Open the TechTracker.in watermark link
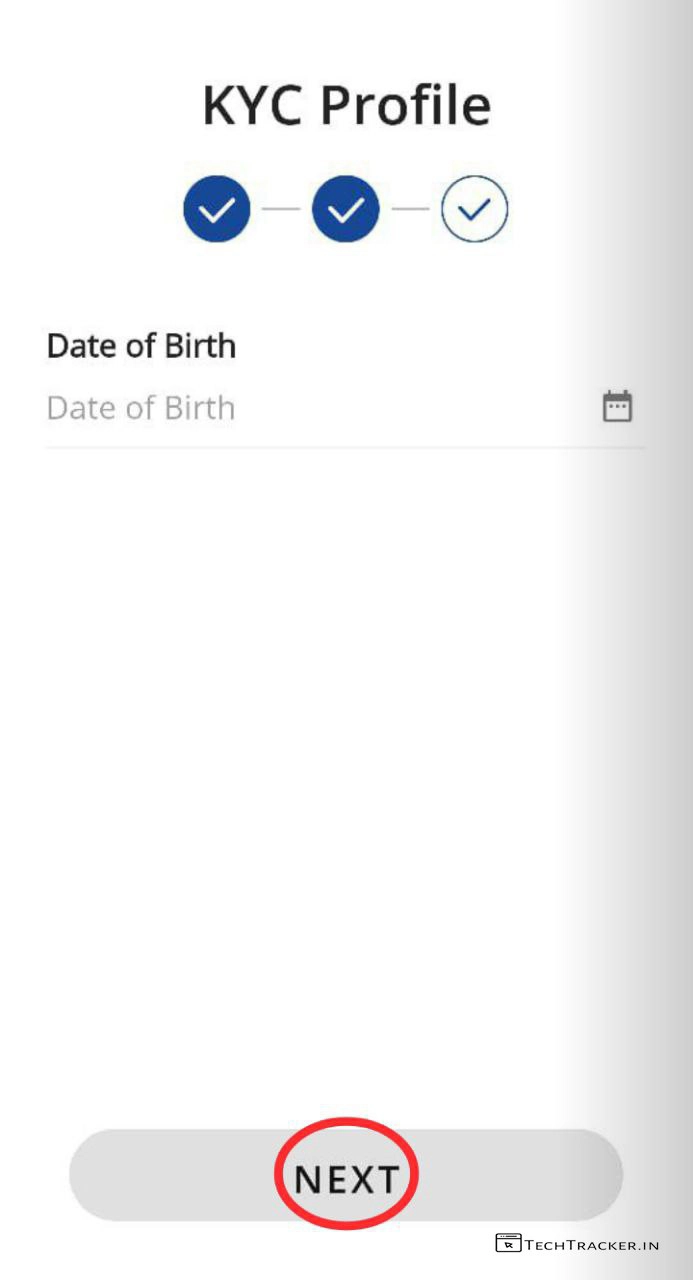This screenshot has width=693, height=1280. pos(591,1245)
